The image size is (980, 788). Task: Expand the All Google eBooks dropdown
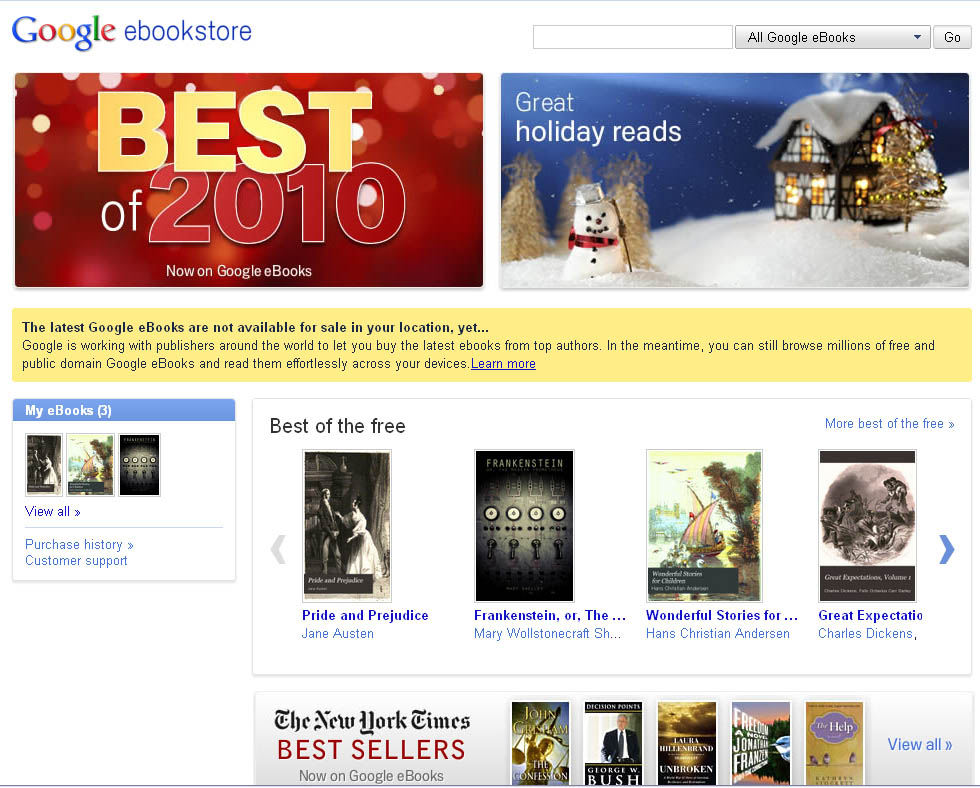pos(832,37)
